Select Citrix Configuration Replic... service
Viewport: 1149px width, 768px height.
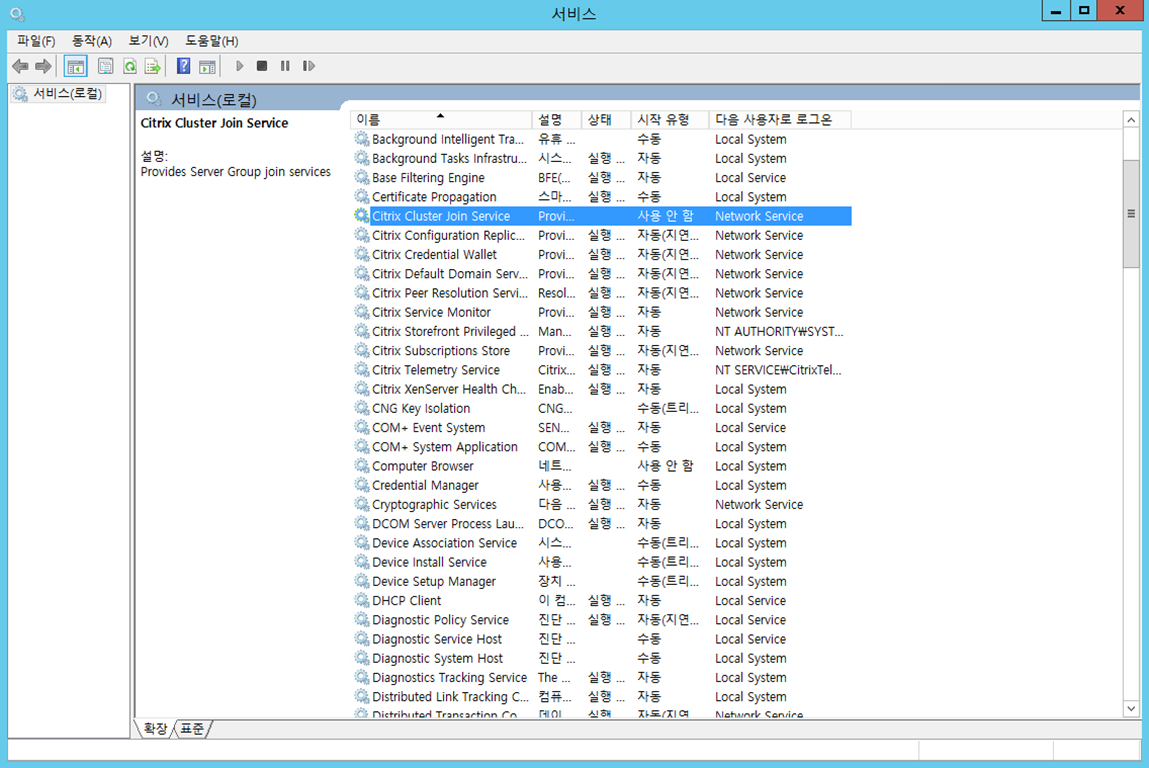tap(601, 235)
